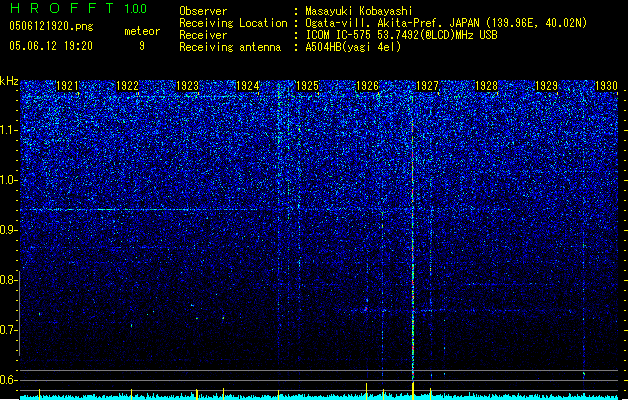Select the filename 0506121920.png
This screenshot has height=400, width=629.
click(51, 26)
